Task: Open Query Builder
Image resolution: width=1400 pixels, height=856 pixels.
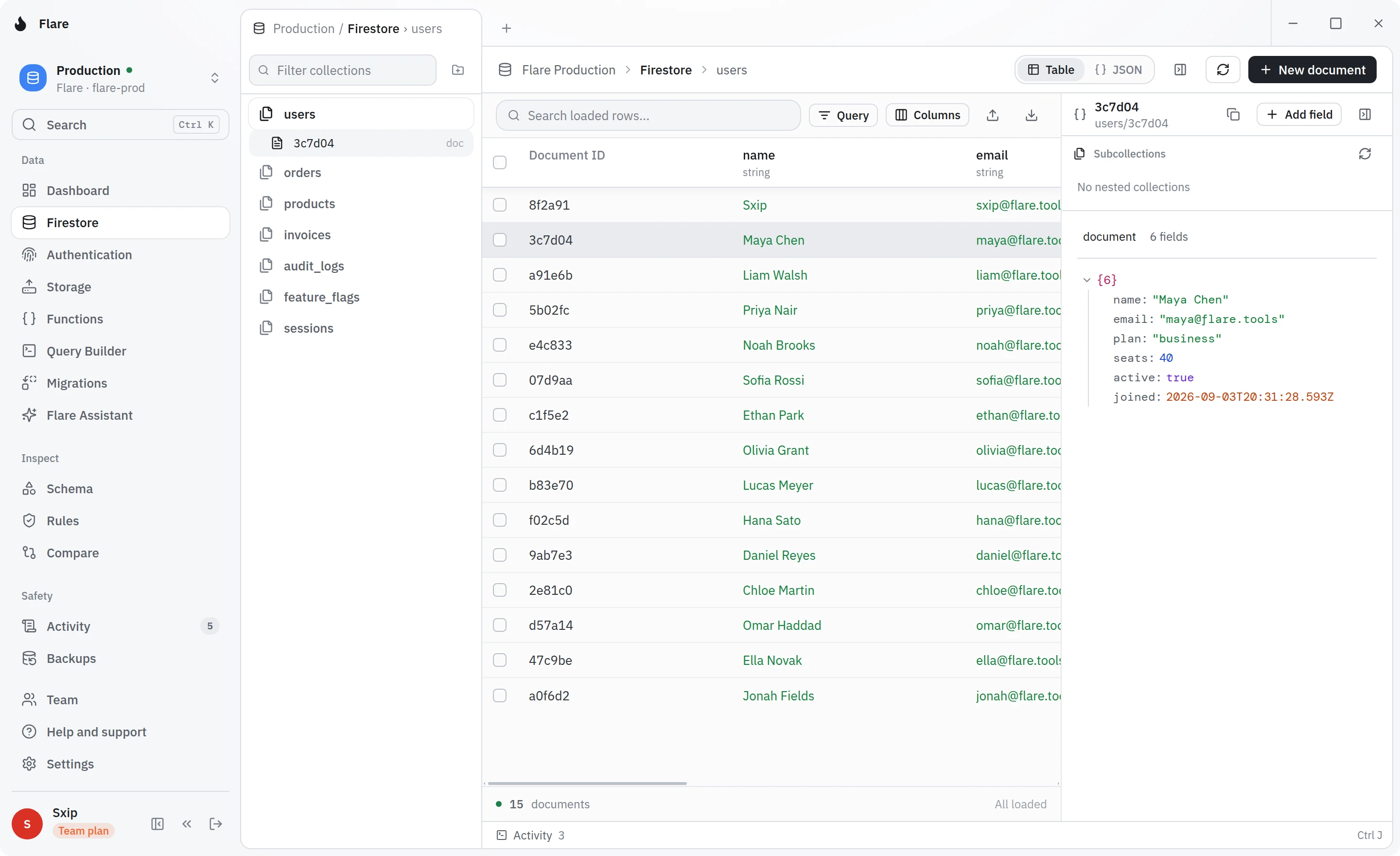Action: coord(121,351)
